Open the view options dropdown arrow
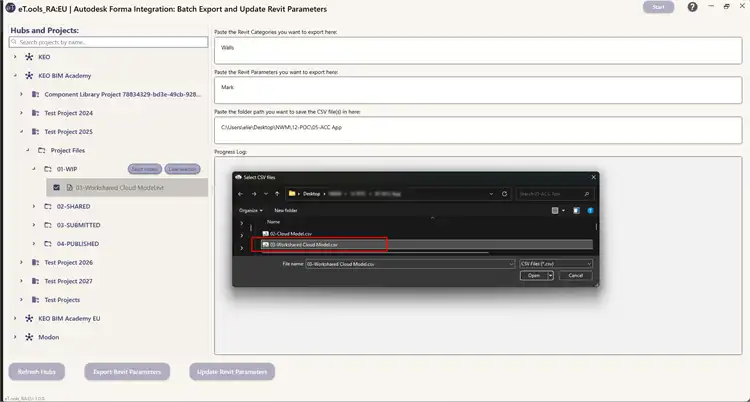The image size is (750, 402). [563, 210]
